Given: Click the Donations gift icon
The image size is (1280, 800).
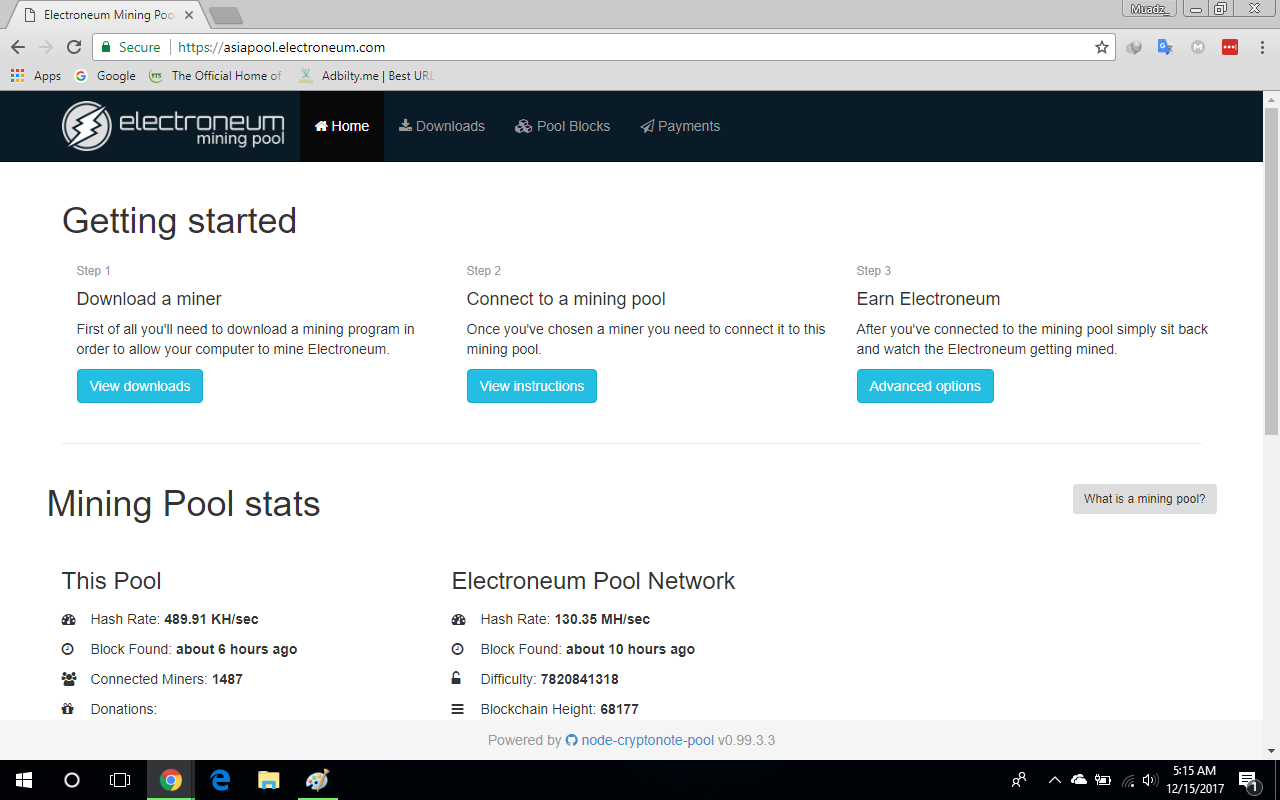Looking at the screenshot, I should pyautogui.click(x=68, y=709).
